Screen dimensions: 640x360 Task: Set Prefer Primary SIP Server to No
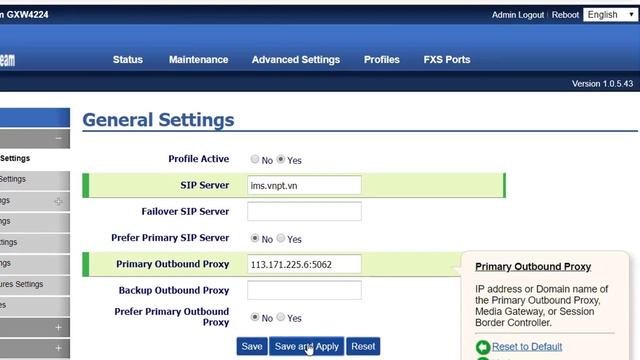255,238
